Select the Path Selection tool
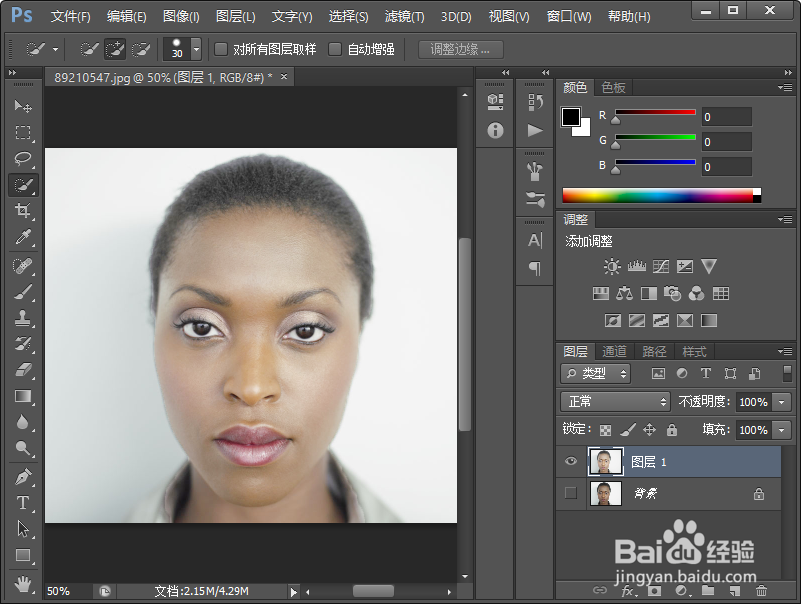The image size is (801, 604). 22,529
